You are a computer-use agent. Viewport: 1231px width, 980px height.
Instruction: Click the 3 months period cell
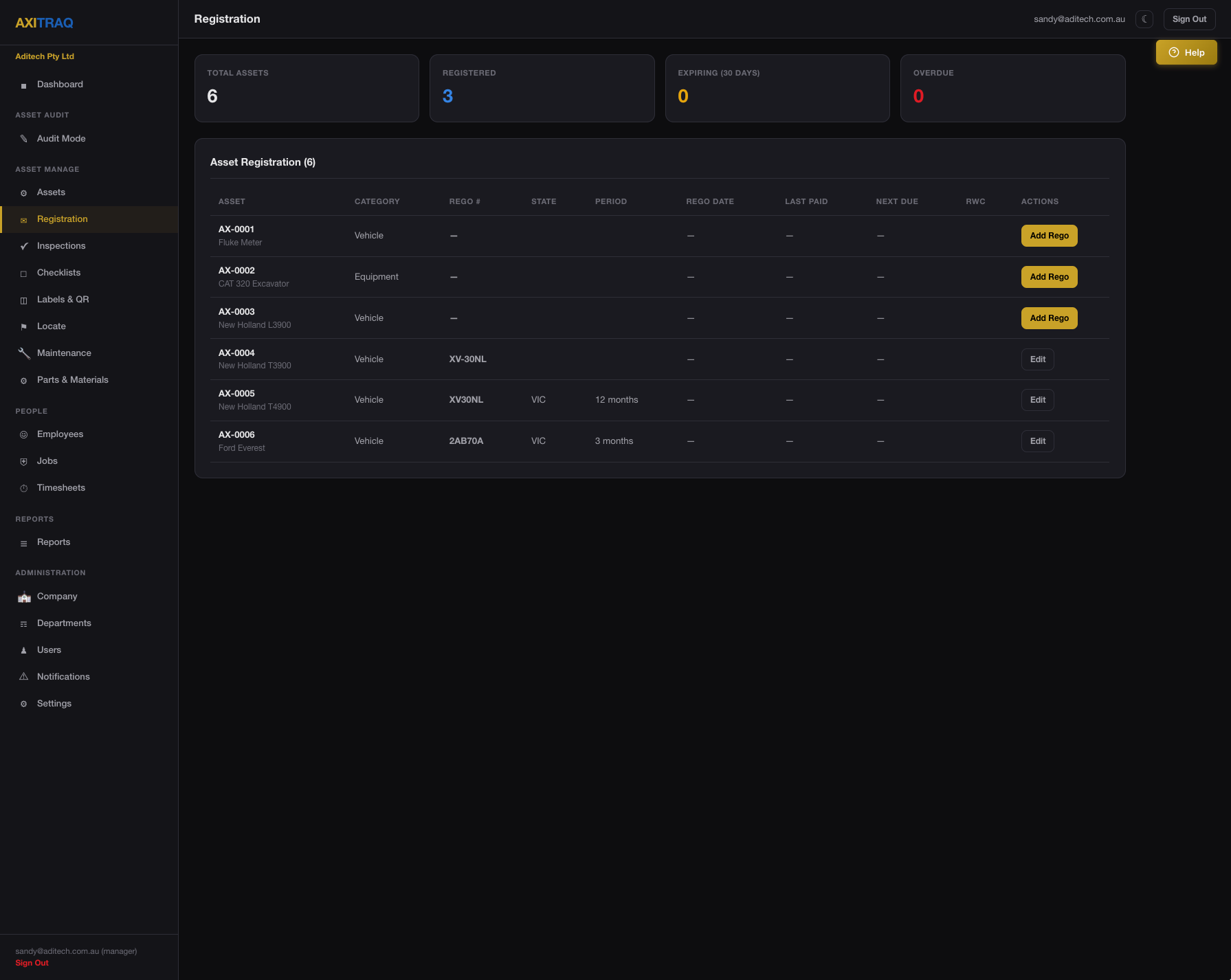[x=614, y=441]
